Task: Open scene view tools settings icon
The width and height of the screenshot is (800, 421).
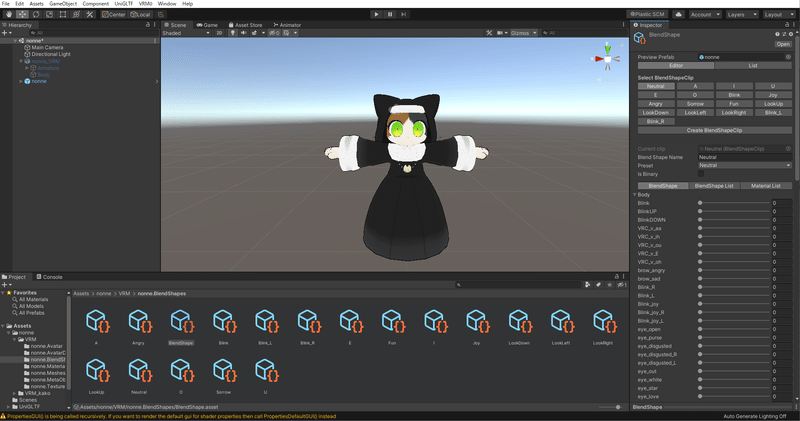Action: coord(489,33)
